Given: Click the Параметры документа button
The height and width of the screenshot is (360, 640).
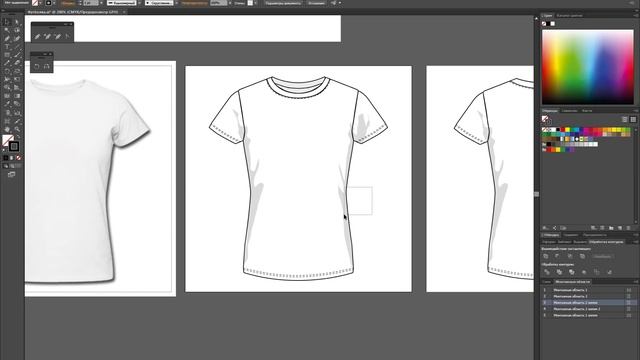Looking at the screenshot, I should tap(283, 3).
